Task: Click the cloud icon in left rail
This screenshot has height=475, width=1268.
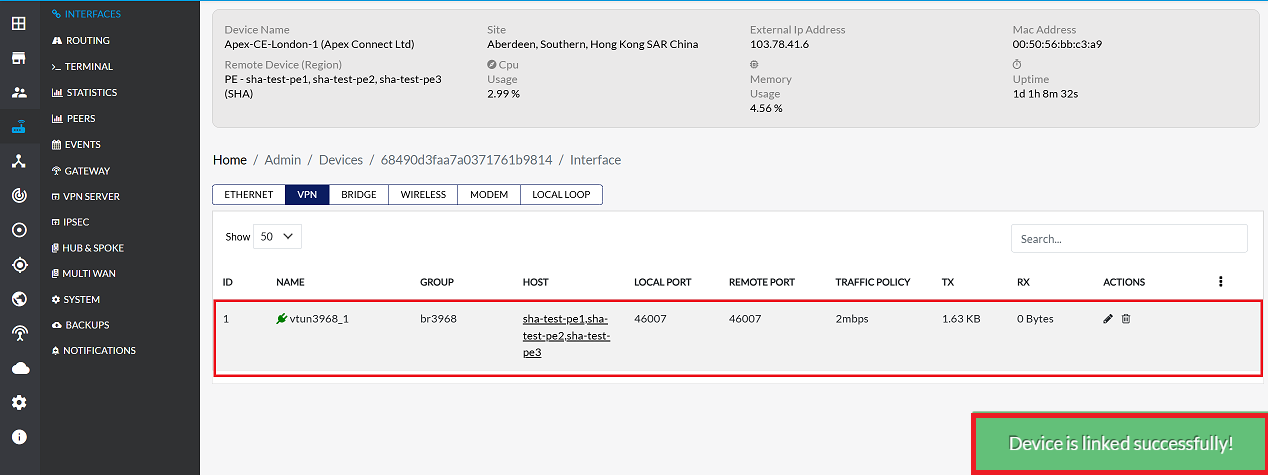Action: [19, 368]
